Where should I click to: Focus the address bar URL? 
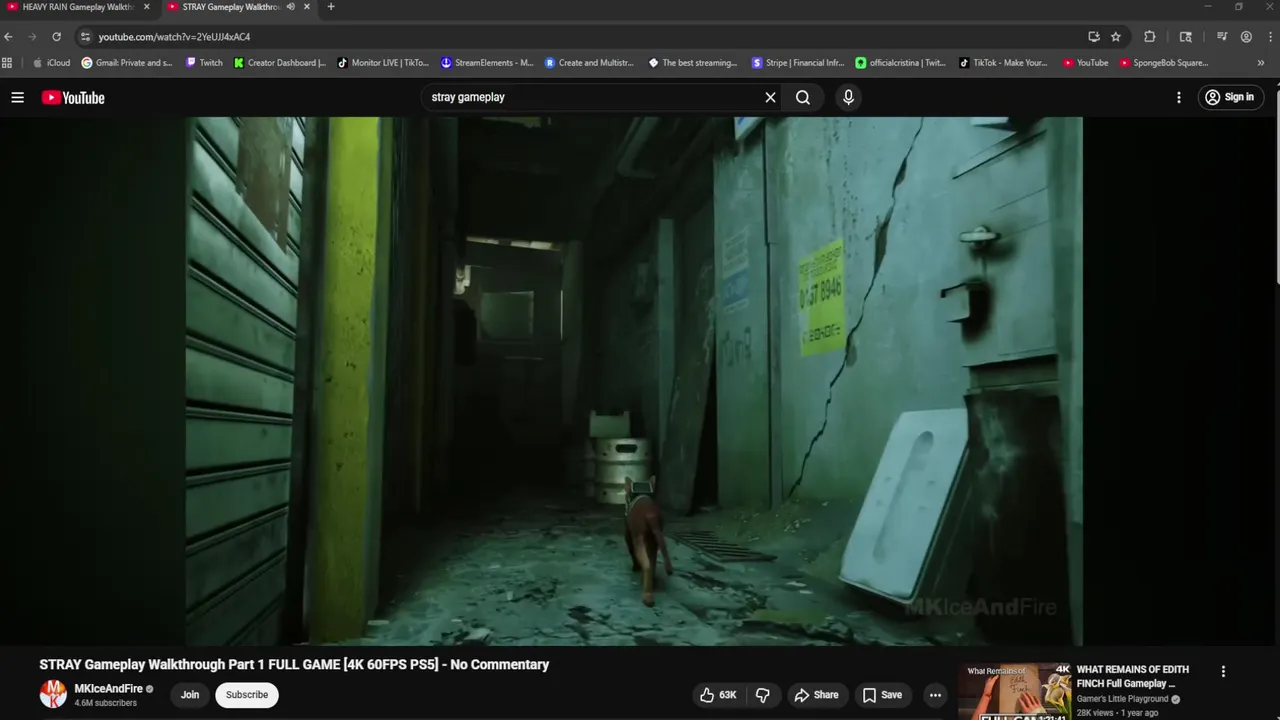coord(174,37)
